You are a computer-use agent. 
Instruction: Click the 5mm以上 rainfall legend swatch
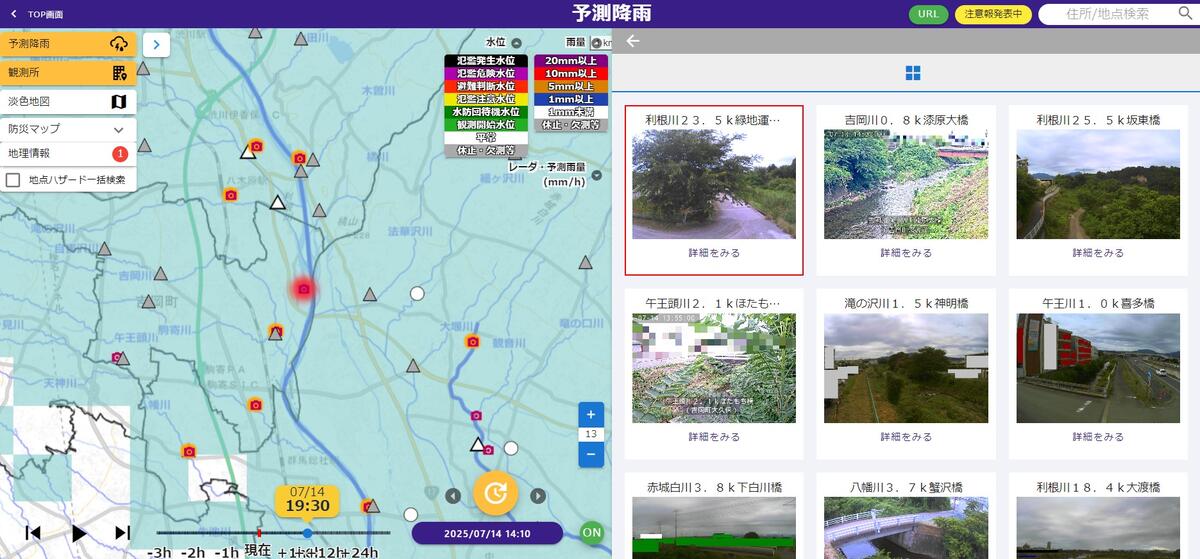571,87
